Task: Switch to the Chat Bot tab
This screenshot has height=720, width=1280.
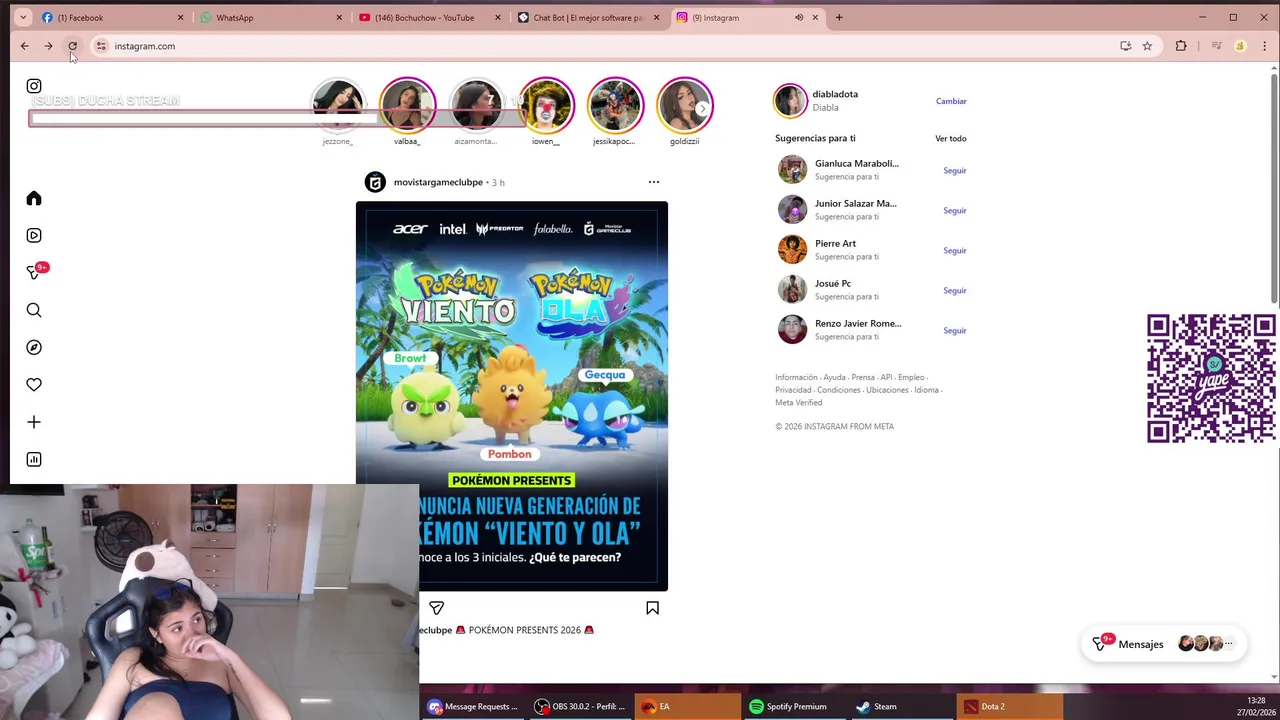Action: point(588,17)
